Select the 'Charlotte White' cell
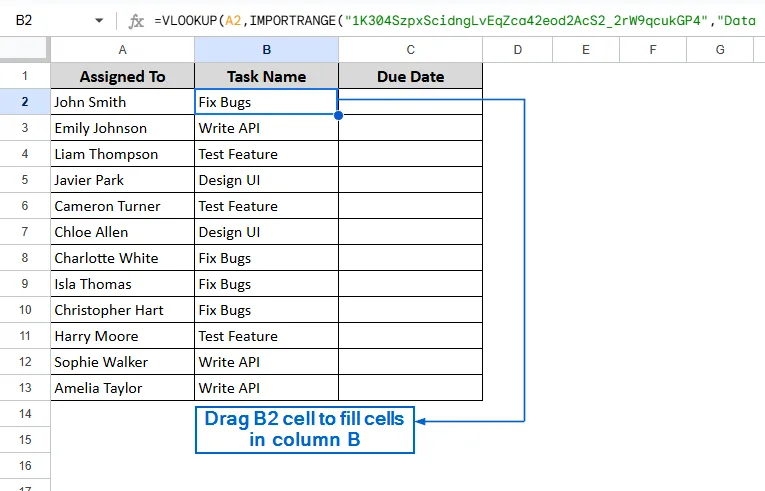 (x=122, y=258)
